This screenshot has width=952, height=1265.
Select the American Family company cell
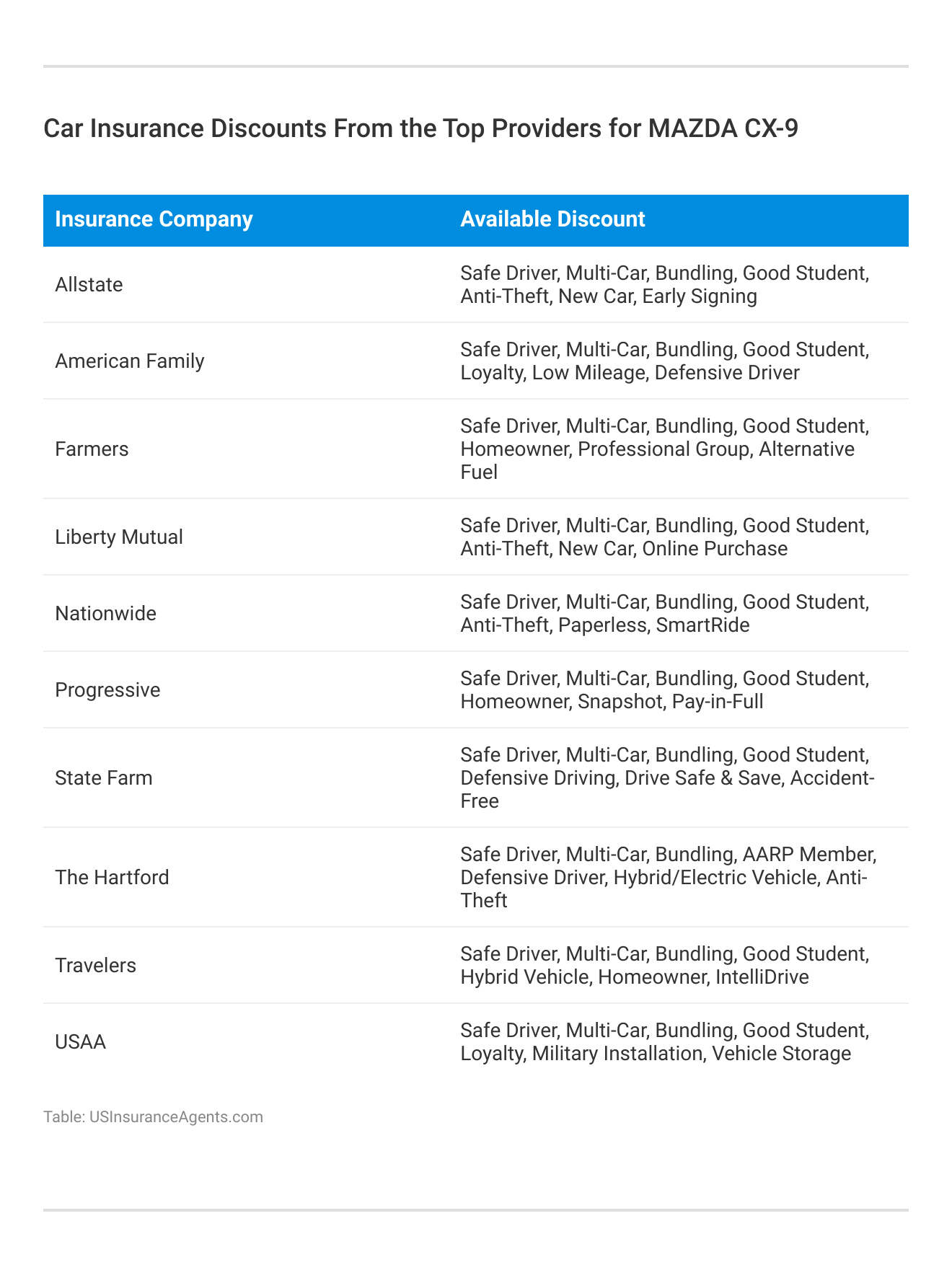click(130, 361)
